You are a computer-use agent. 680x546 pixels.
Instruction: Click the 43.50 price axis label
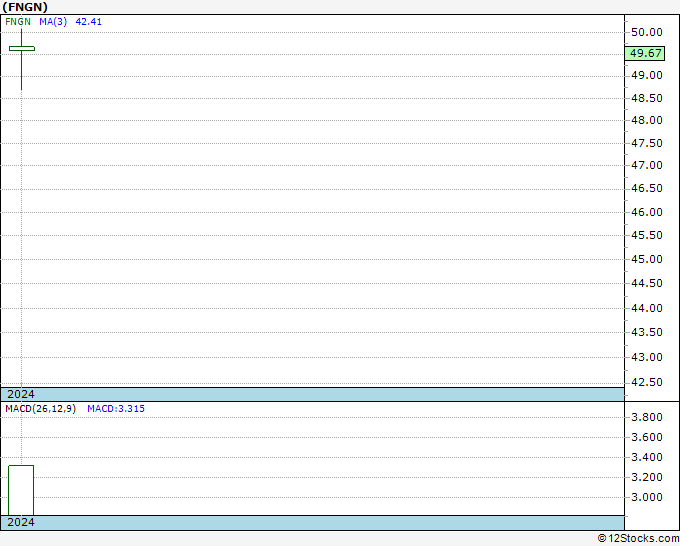click(647, 332)
